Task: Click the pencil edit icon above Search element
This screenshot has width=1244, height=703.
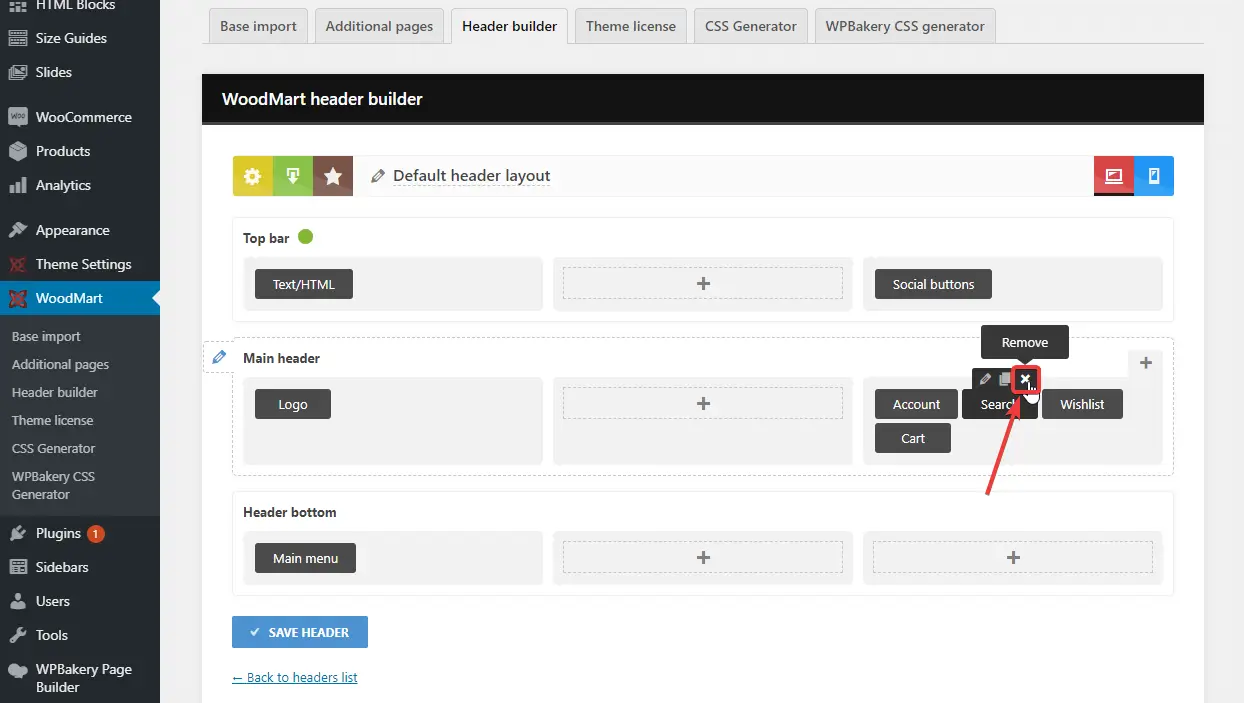Action: tap(985, 379)
